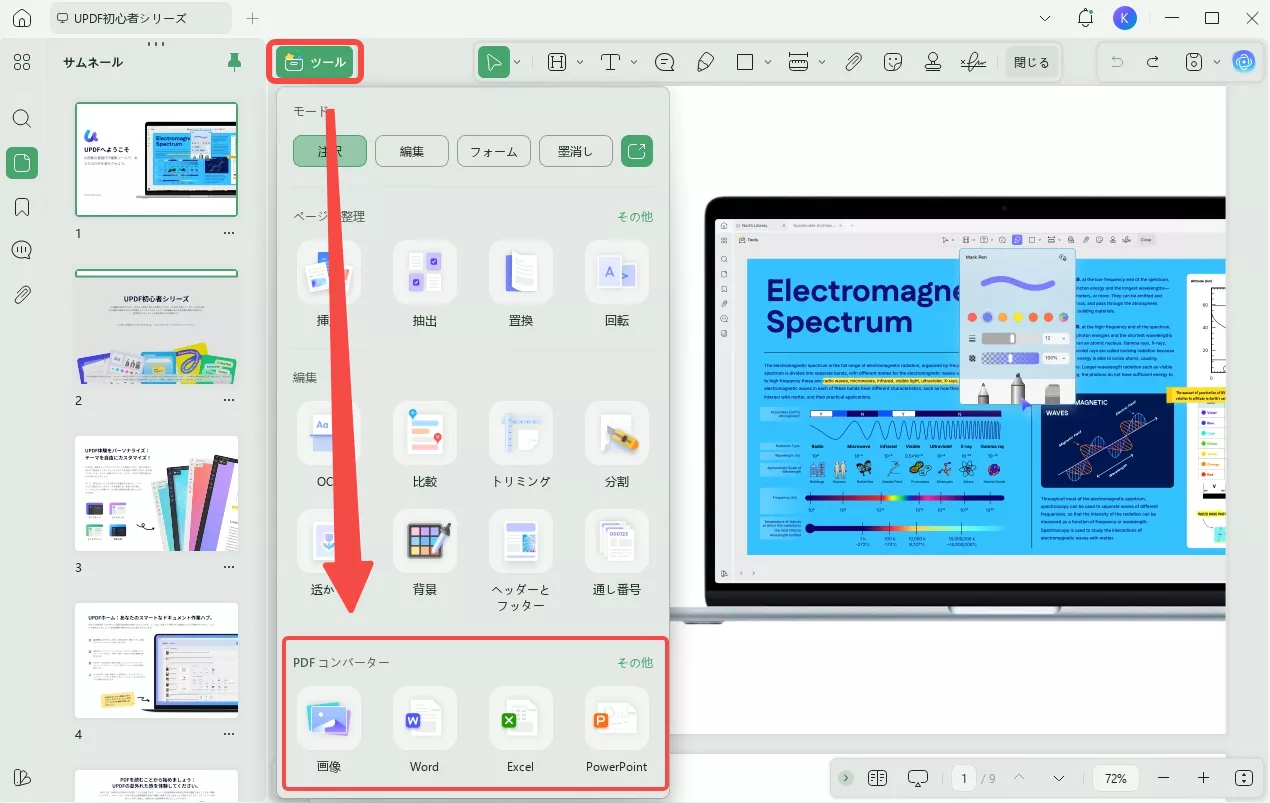Switch to フォーム mode
This screenshot has width=1270, height=803.
pos(494,151)
